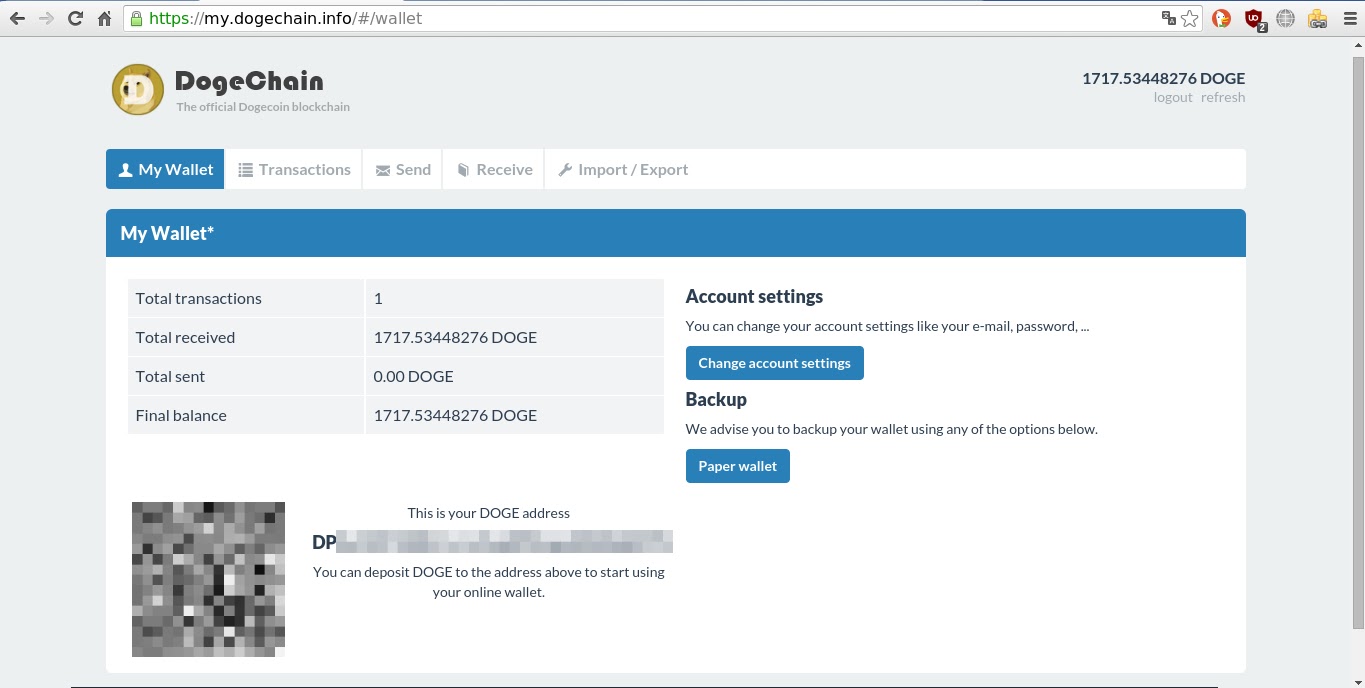Click the Backup heading
The image size is (1365, 688).
point(716,399)
